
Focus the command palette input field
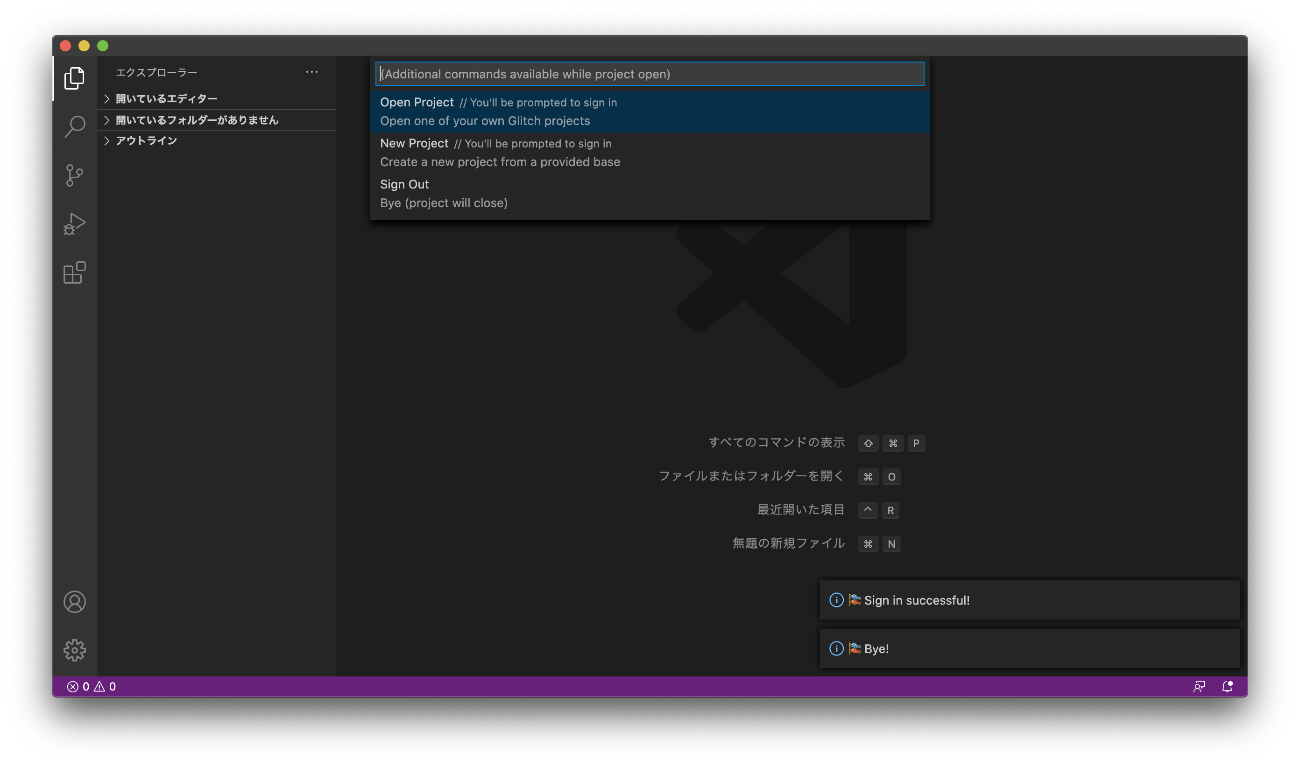click(x=650, y=74)
